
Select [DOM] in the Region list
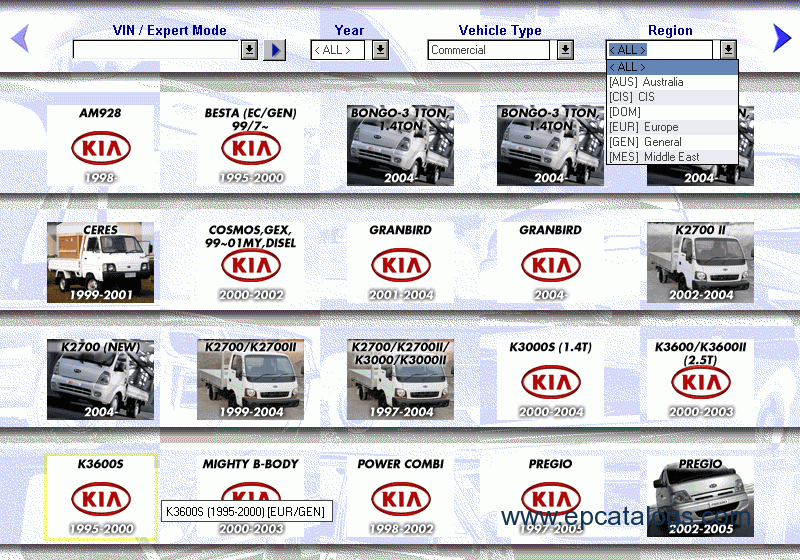coord(672,112)
